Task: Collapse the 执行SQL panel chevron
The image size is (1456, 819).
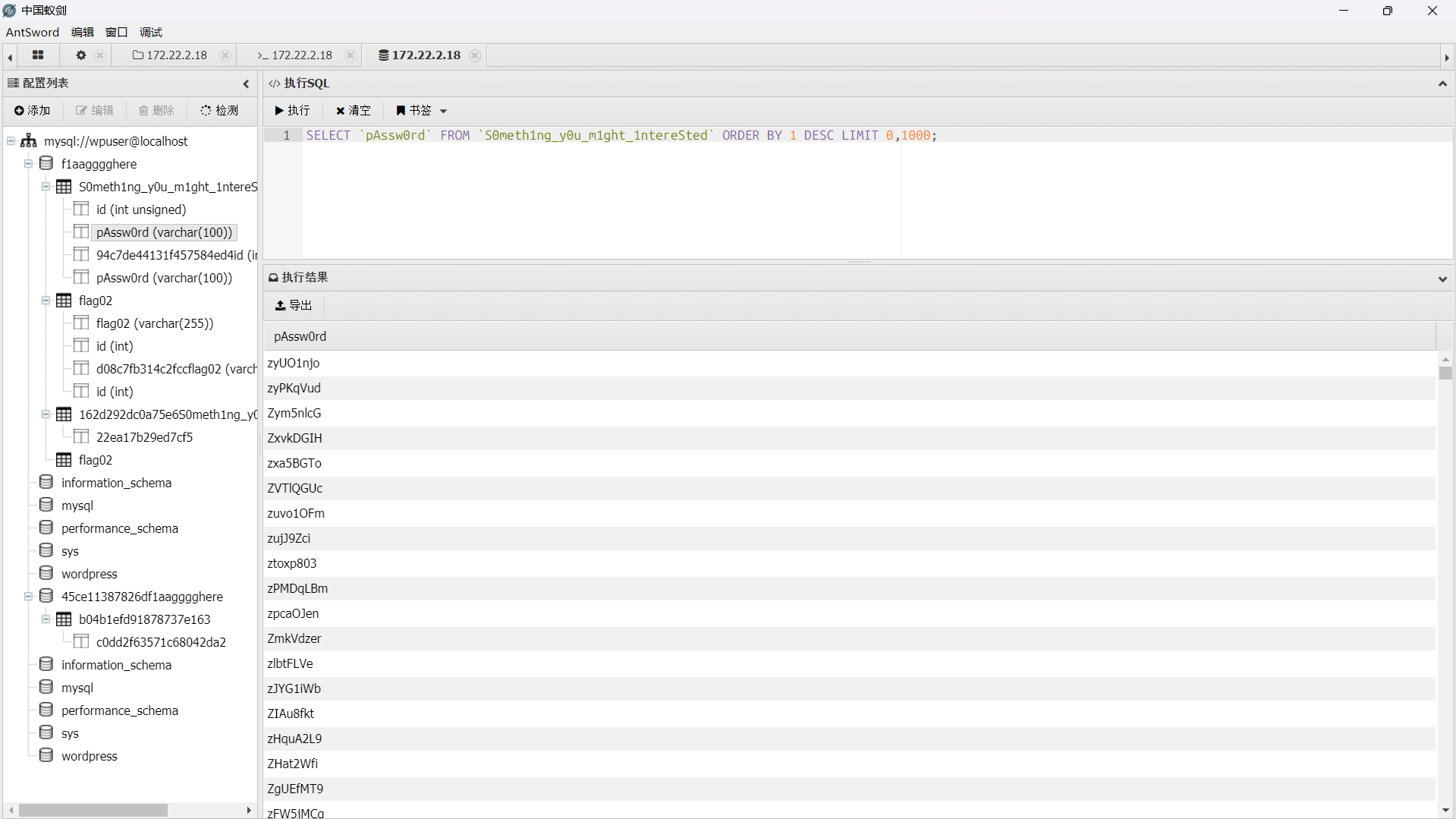Action: click(1442, 83)
